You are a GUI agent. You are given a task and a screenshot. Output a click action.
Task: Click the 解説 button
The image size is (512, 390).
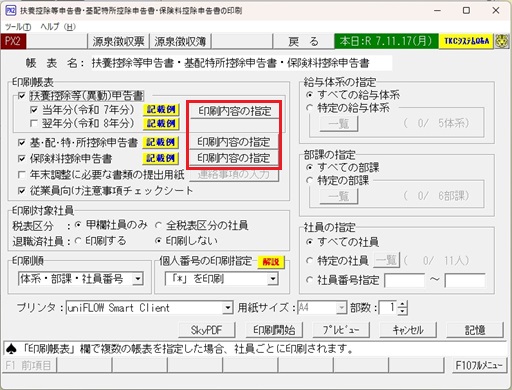point(271,262)
